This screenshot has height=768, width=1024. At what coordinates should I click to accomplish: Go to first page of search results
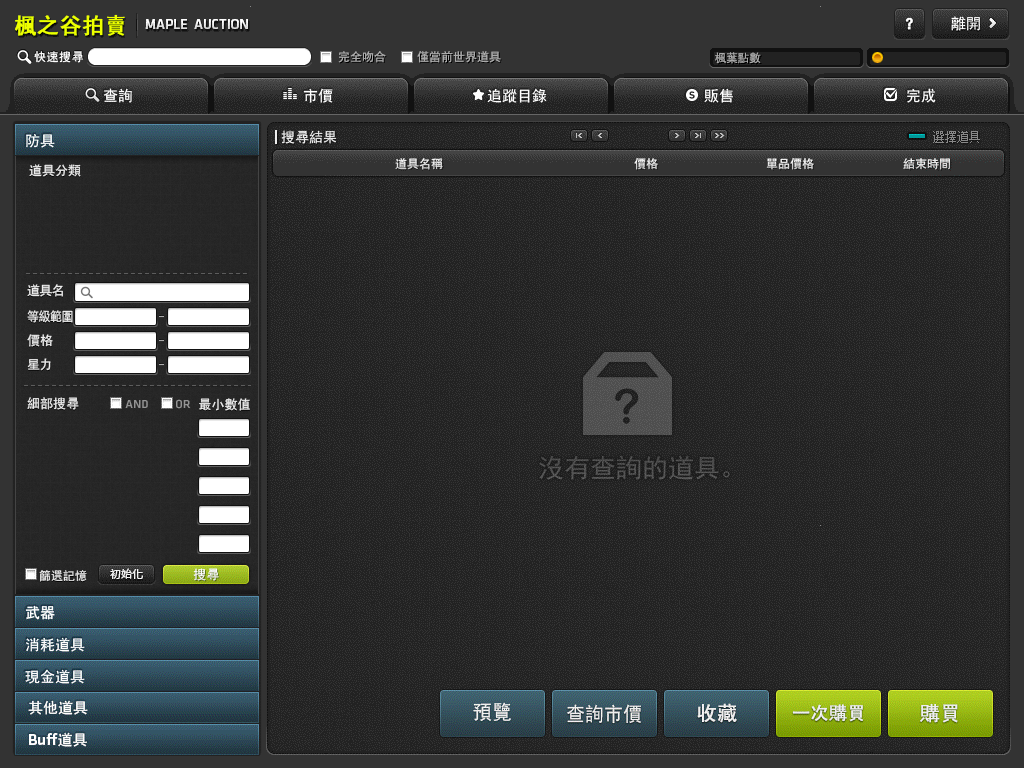pyautogui.click(x=579, y=136)
